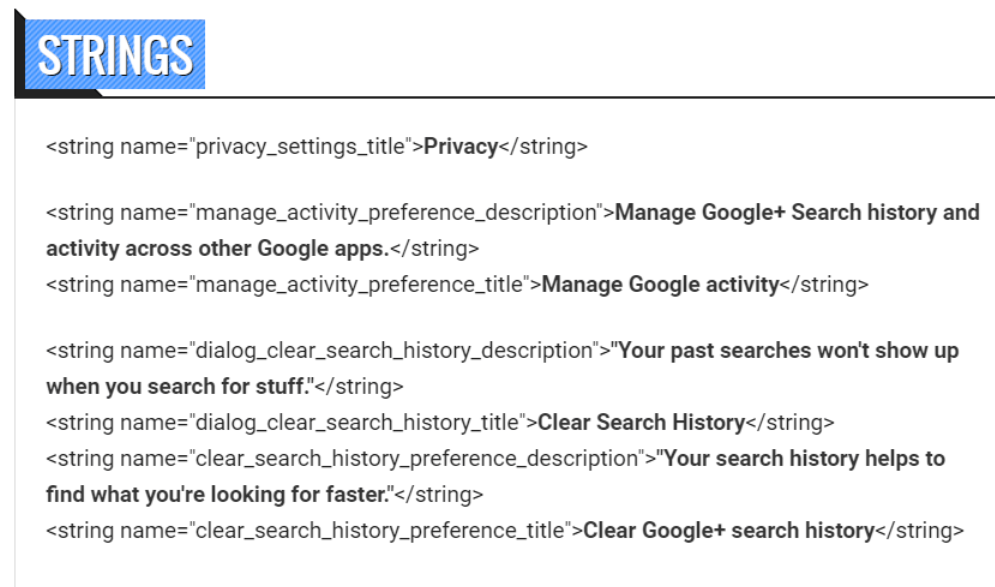Click the closing string tag after "Privacy"
This screenshot has height=587, width=995.
pos(543,147)
